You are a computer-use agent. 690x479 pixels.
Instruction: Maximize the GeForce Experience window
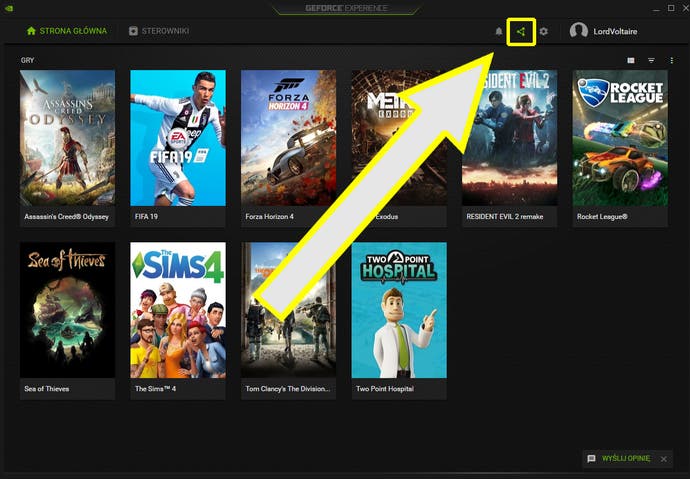671,7
